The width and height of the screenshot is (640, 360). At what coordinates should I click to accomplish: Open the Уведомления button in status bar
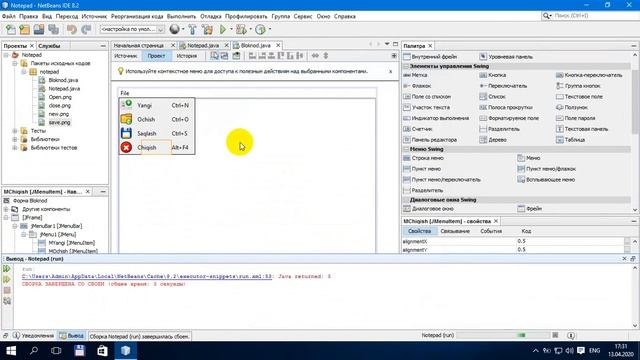point(33,336)
